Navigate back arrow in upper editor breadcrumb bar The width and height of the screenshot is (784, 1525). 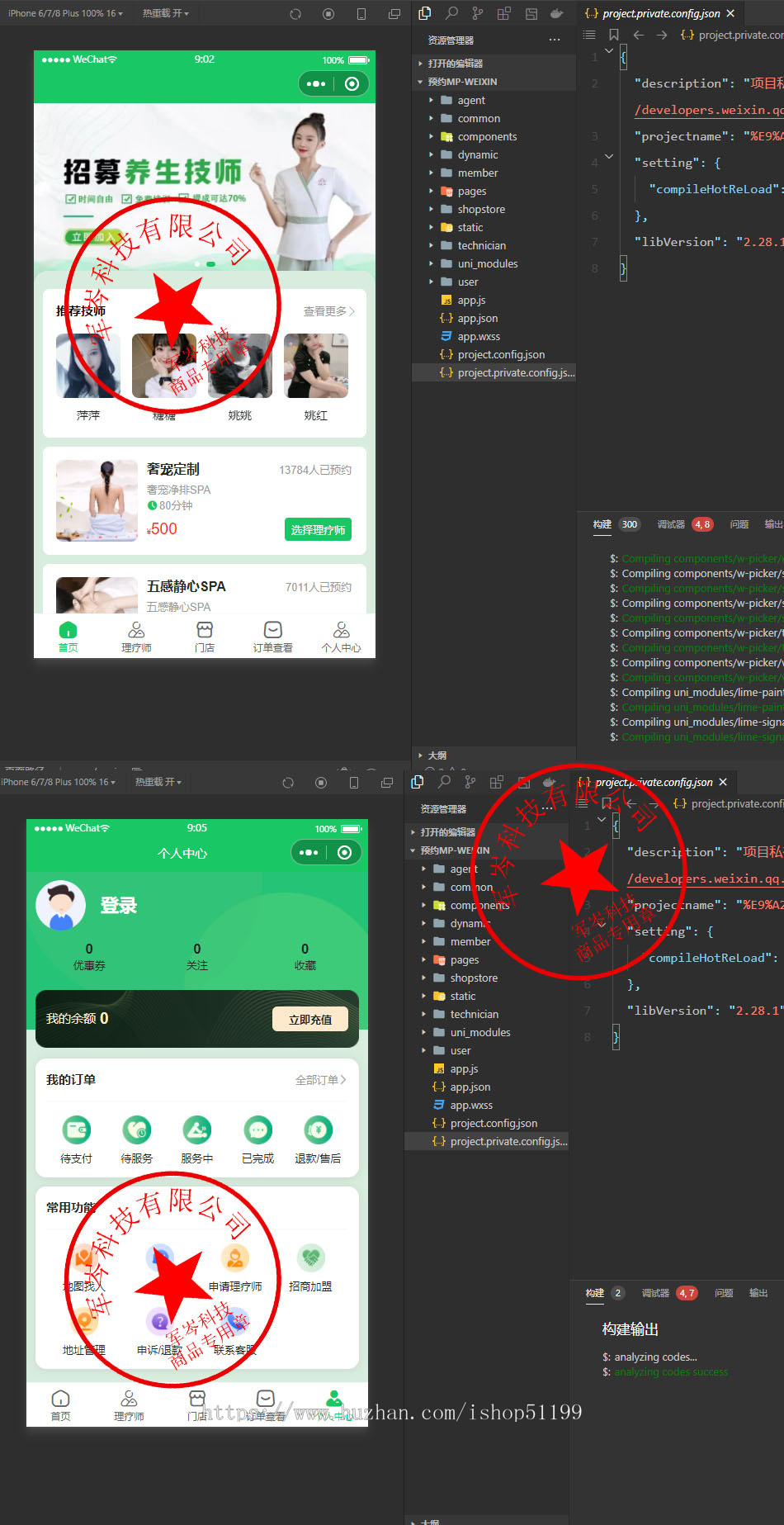(x=638, y=35)
